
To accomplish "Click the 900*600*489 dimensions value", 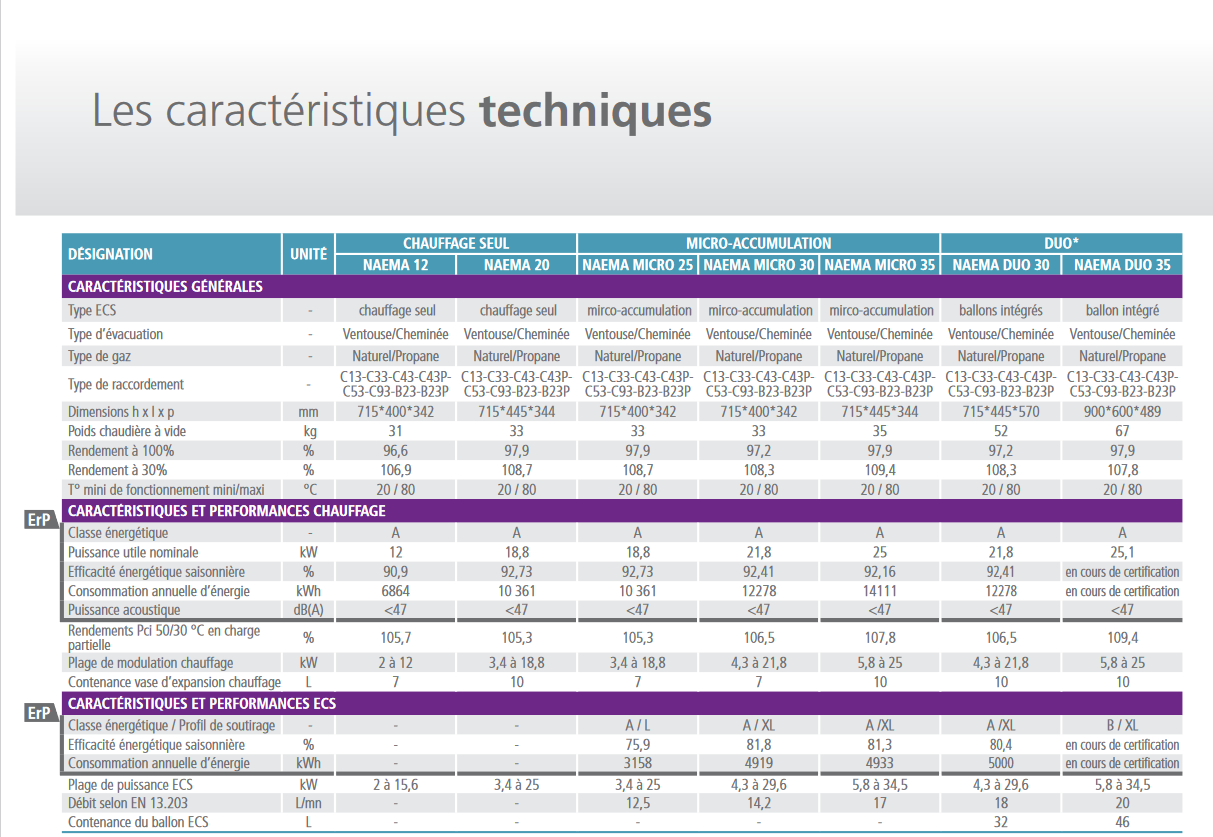I will [1122, 412].
